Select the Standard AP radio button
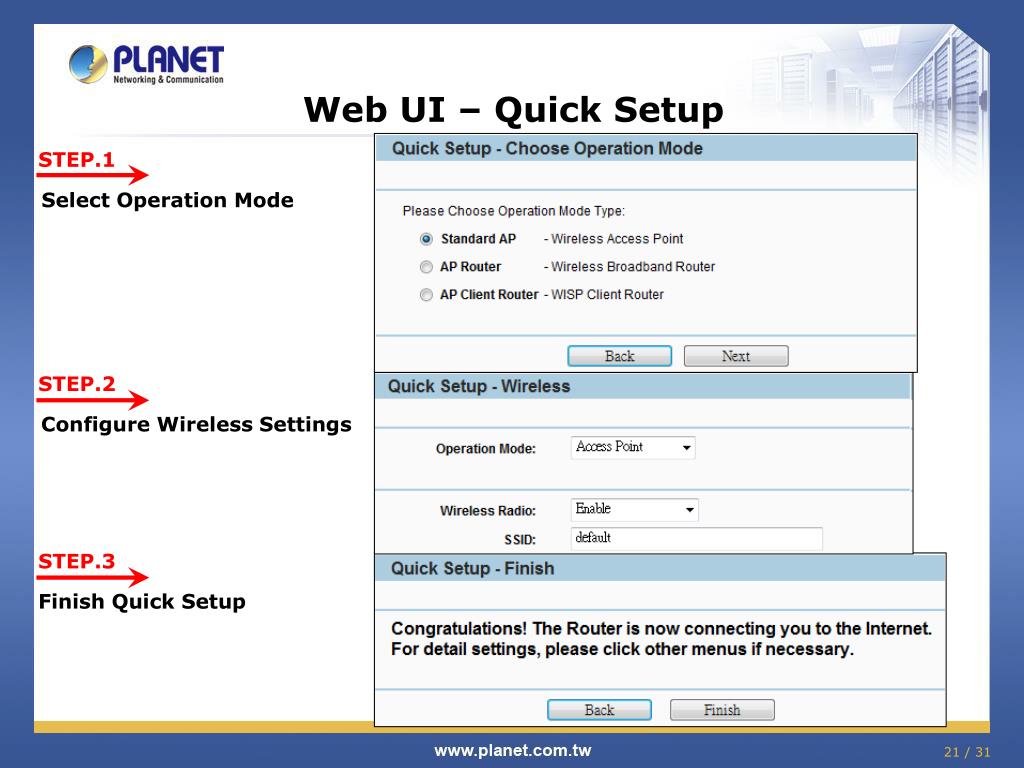 click(x=426, y=239)
